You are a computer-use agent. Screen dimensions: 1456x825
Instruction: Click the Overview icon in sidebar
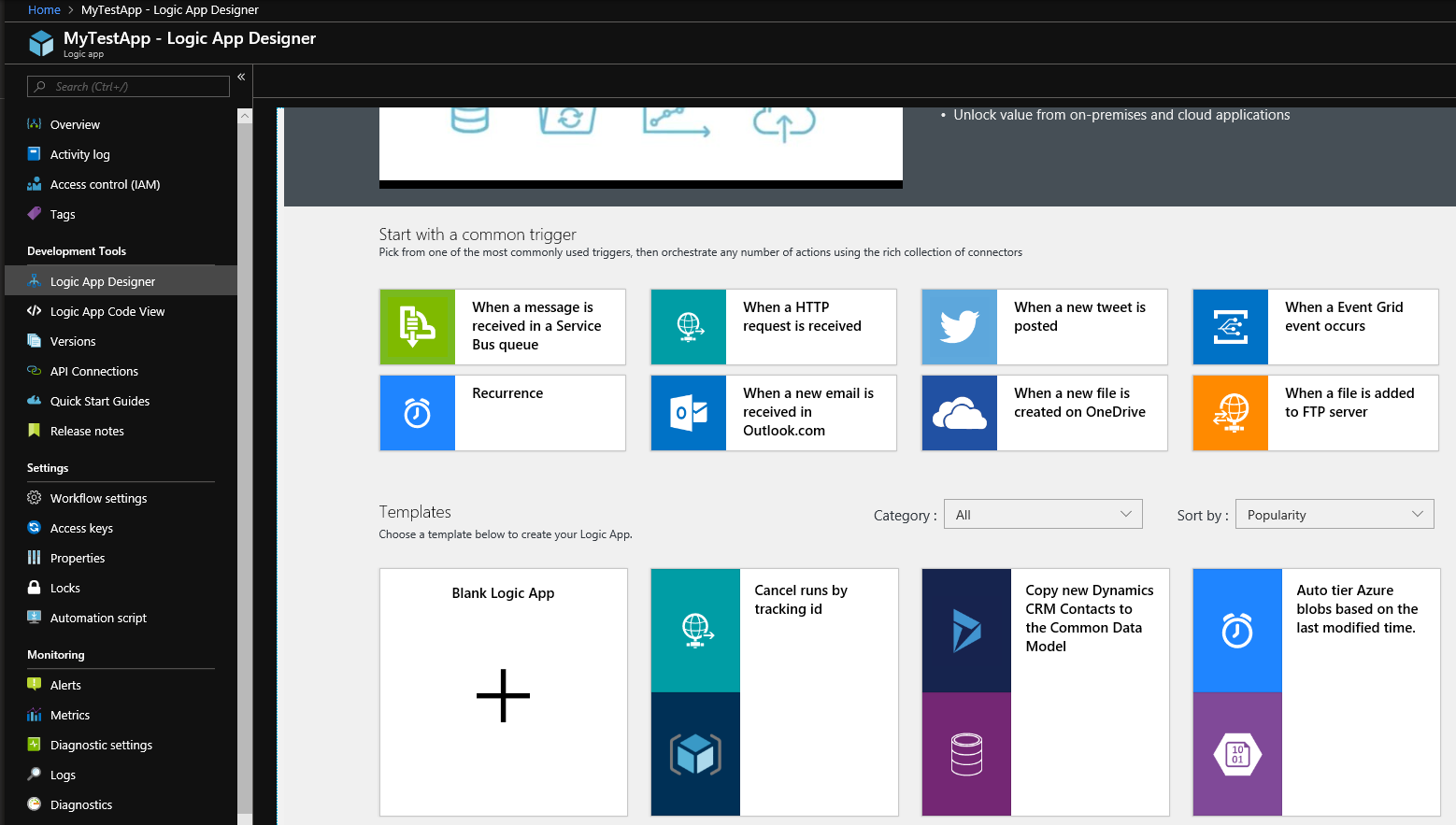tap(35, 124)
